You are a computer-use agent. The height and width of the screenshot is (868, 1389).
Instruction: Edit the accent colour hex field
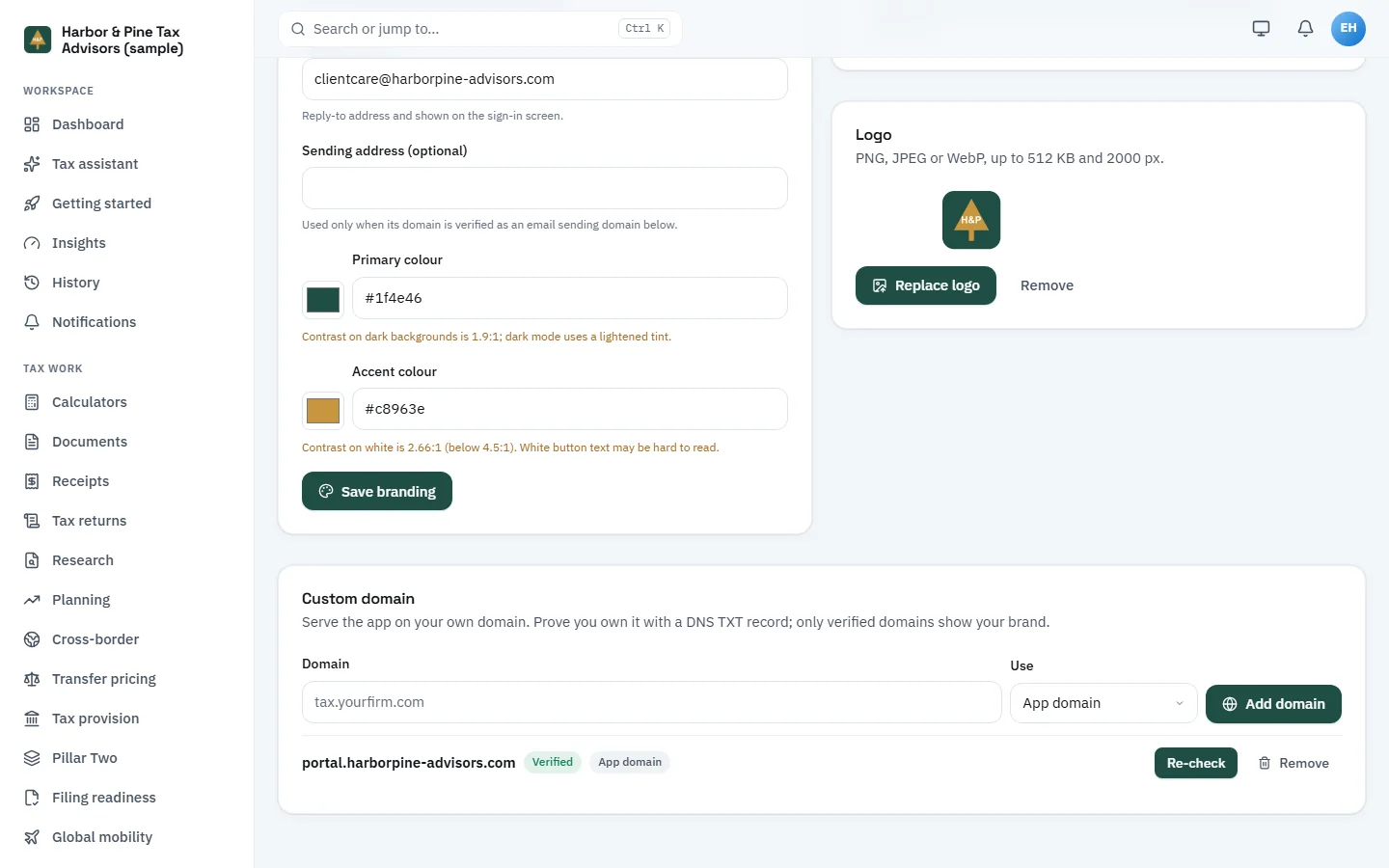570,409
